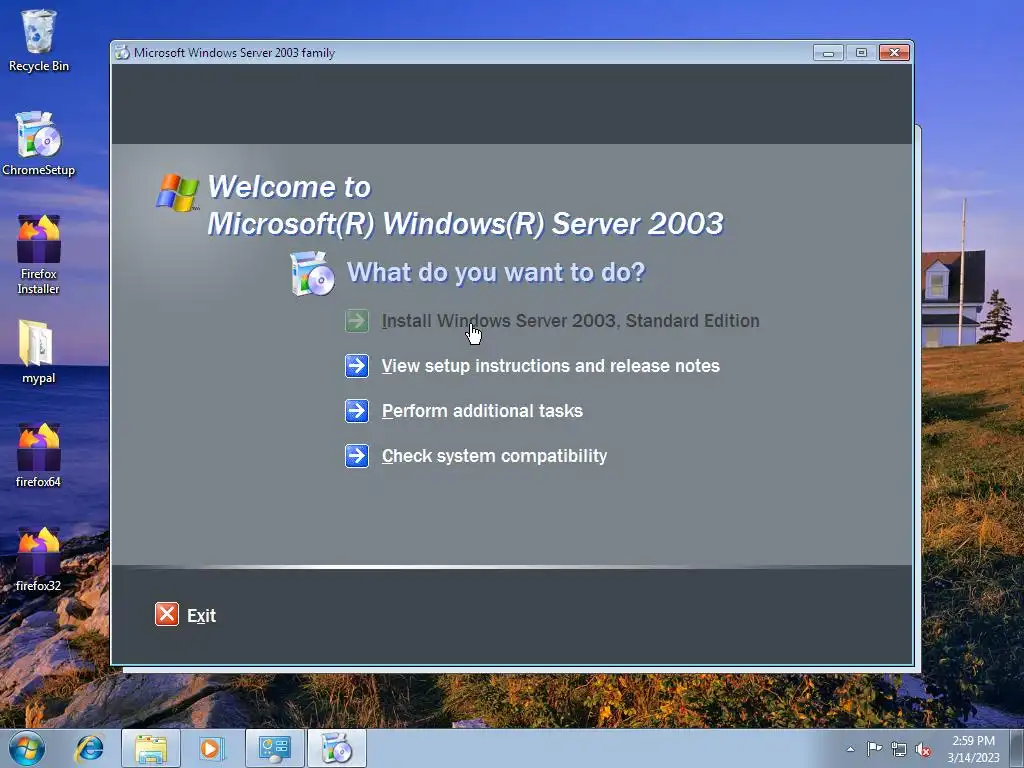
Task: Select the Recycle Bin desktop icon
Action: click(39, 40)
